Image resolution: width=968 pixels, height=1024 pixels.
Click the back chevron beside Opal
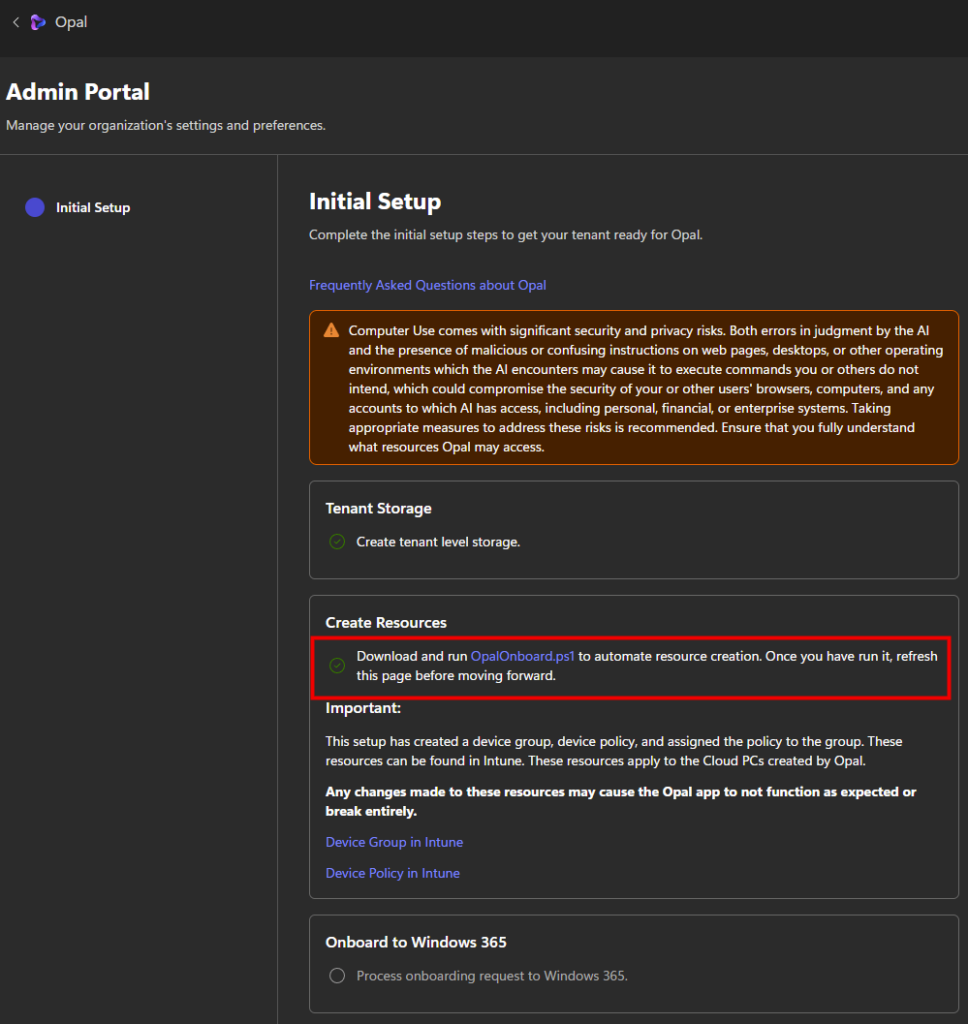(15, 22)
